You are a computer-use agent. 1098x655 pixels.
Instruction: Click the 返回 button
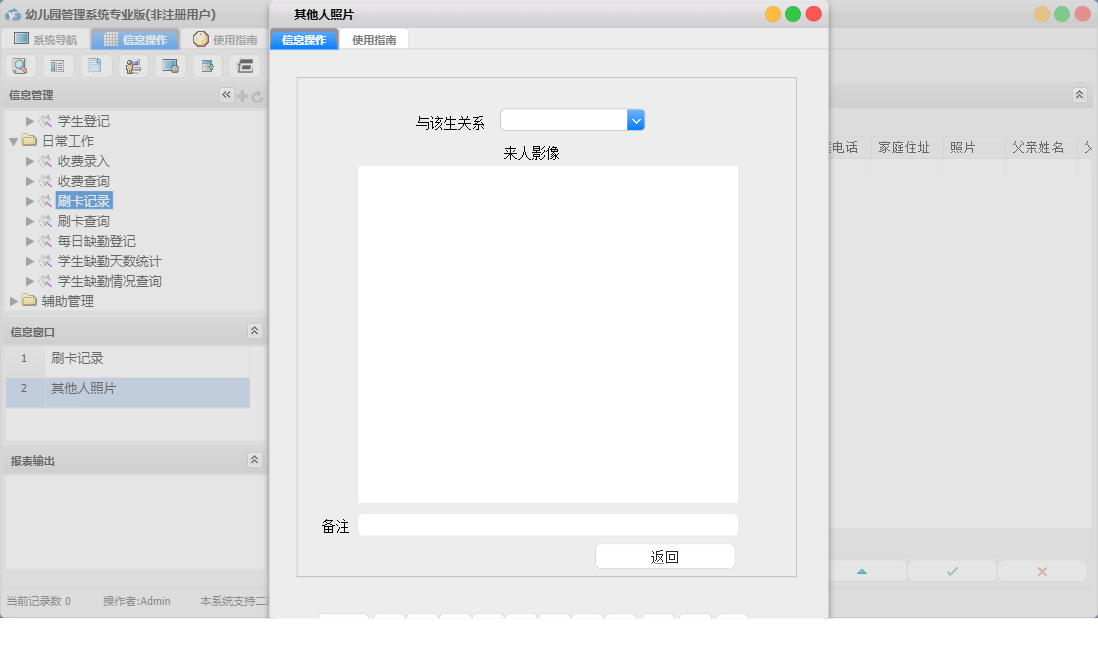tap(664, 556)
